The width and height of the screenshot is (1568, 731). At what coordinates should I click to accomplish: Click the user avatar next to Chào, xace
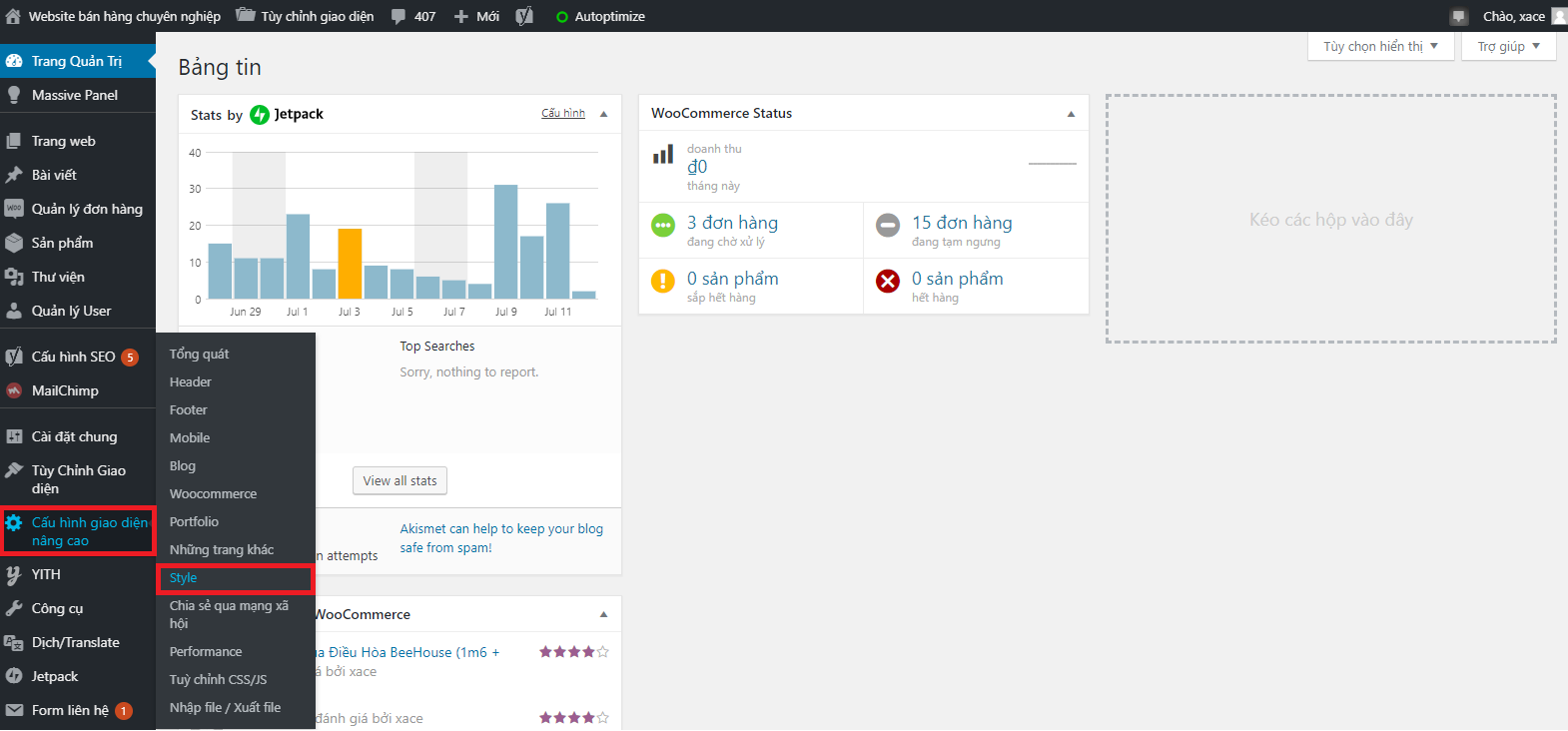pos(1558,16)
